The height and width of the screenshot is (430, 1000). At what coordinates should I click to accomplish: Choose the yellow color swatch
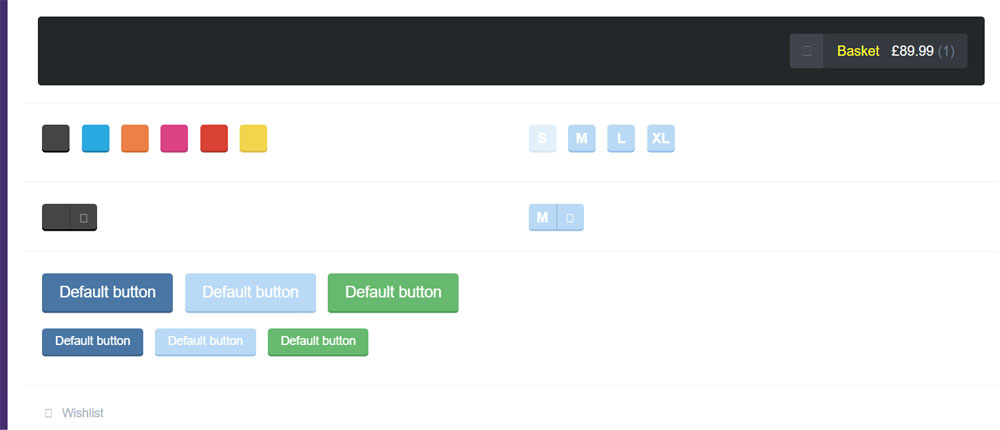click(253, 138)
